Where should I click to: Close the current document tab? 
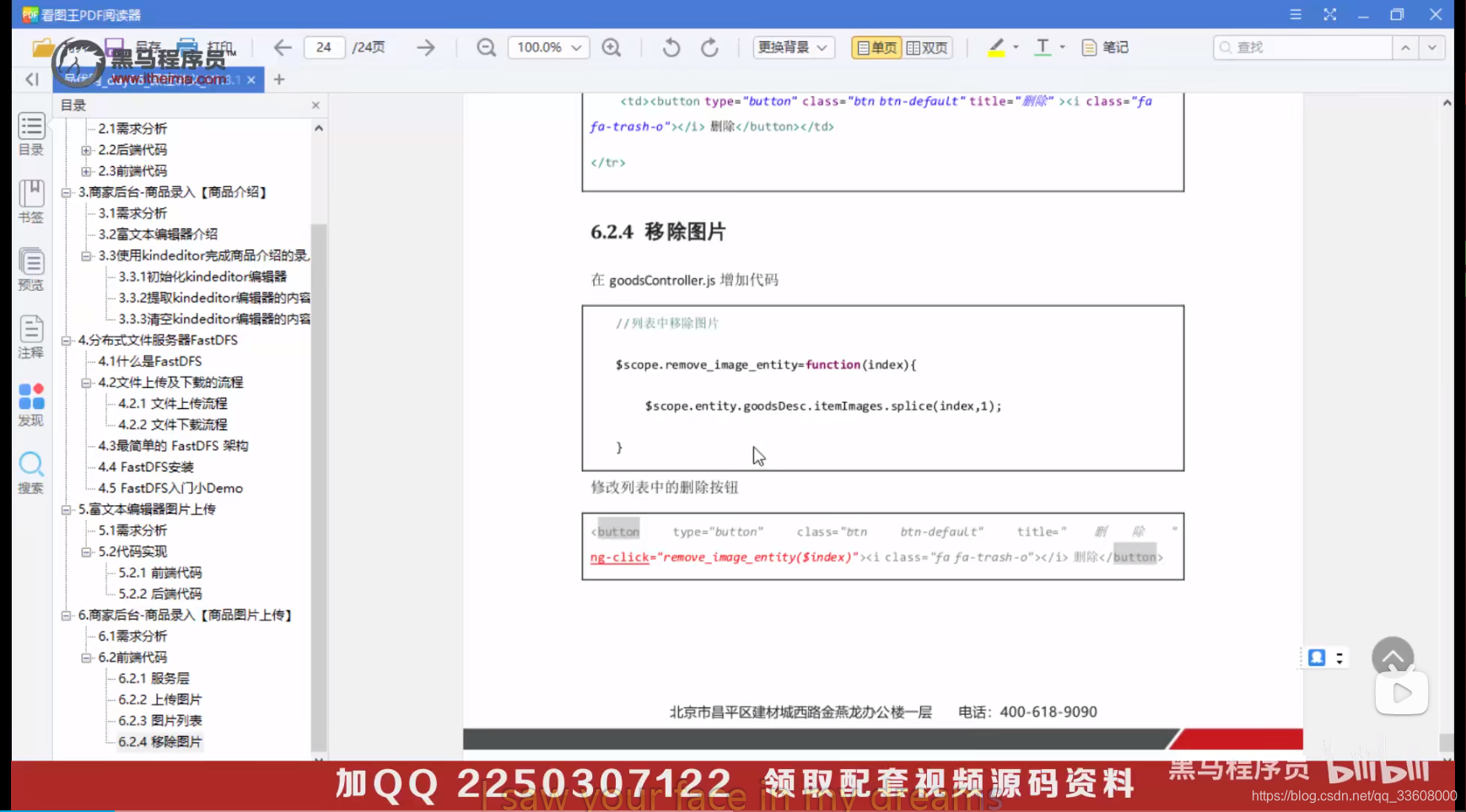251,79
